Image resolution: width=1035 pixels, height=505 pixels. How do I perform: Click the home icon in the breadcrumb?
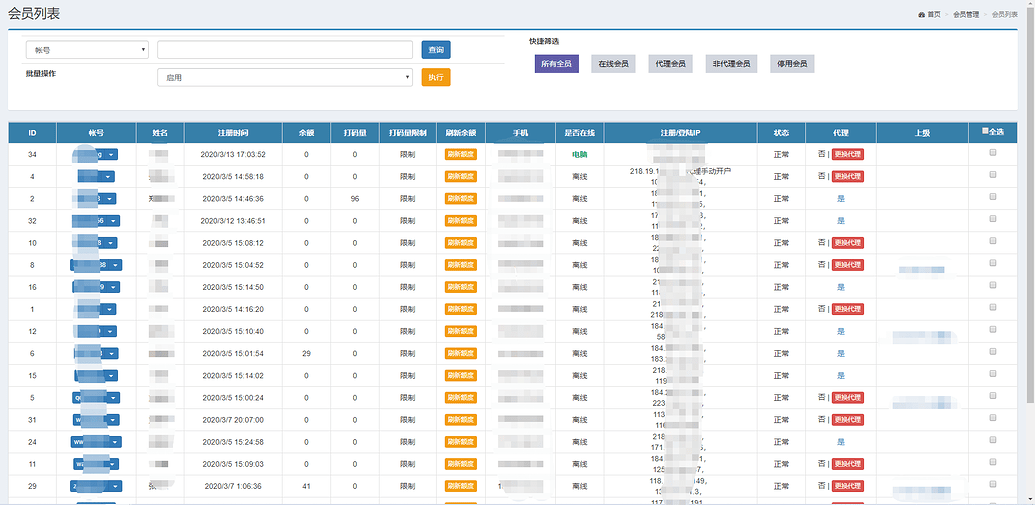coord(921,15)
